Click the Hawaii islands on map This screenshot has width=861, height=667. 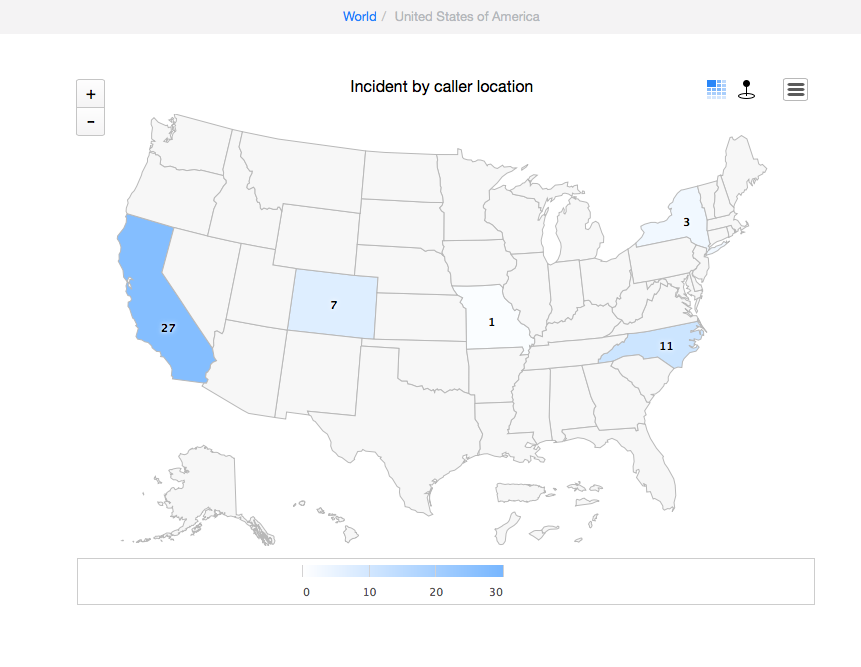click(335, 520)
